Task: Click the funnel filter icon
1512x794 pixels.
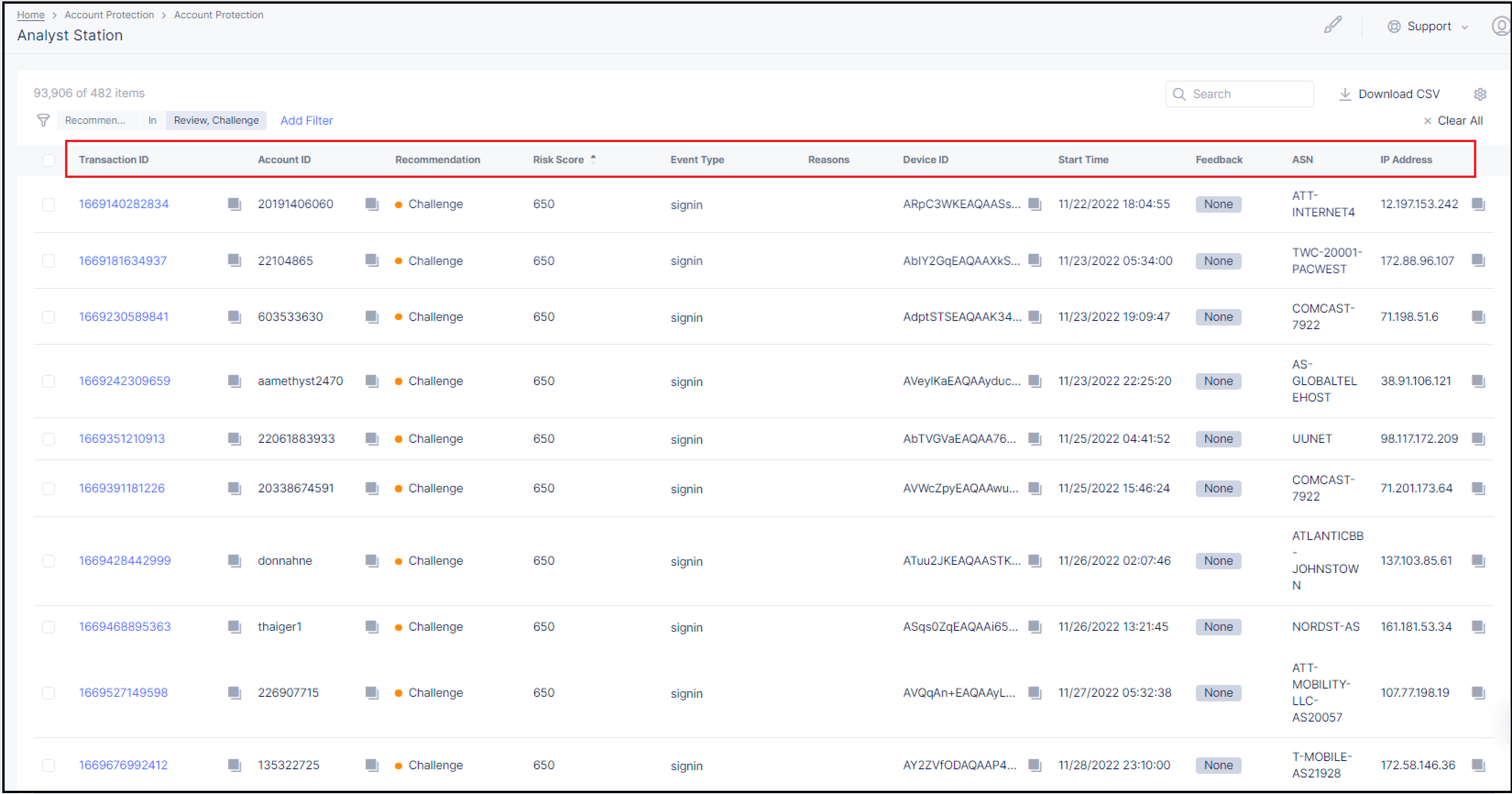Action: pyautogui.click(x=43, y=121)
